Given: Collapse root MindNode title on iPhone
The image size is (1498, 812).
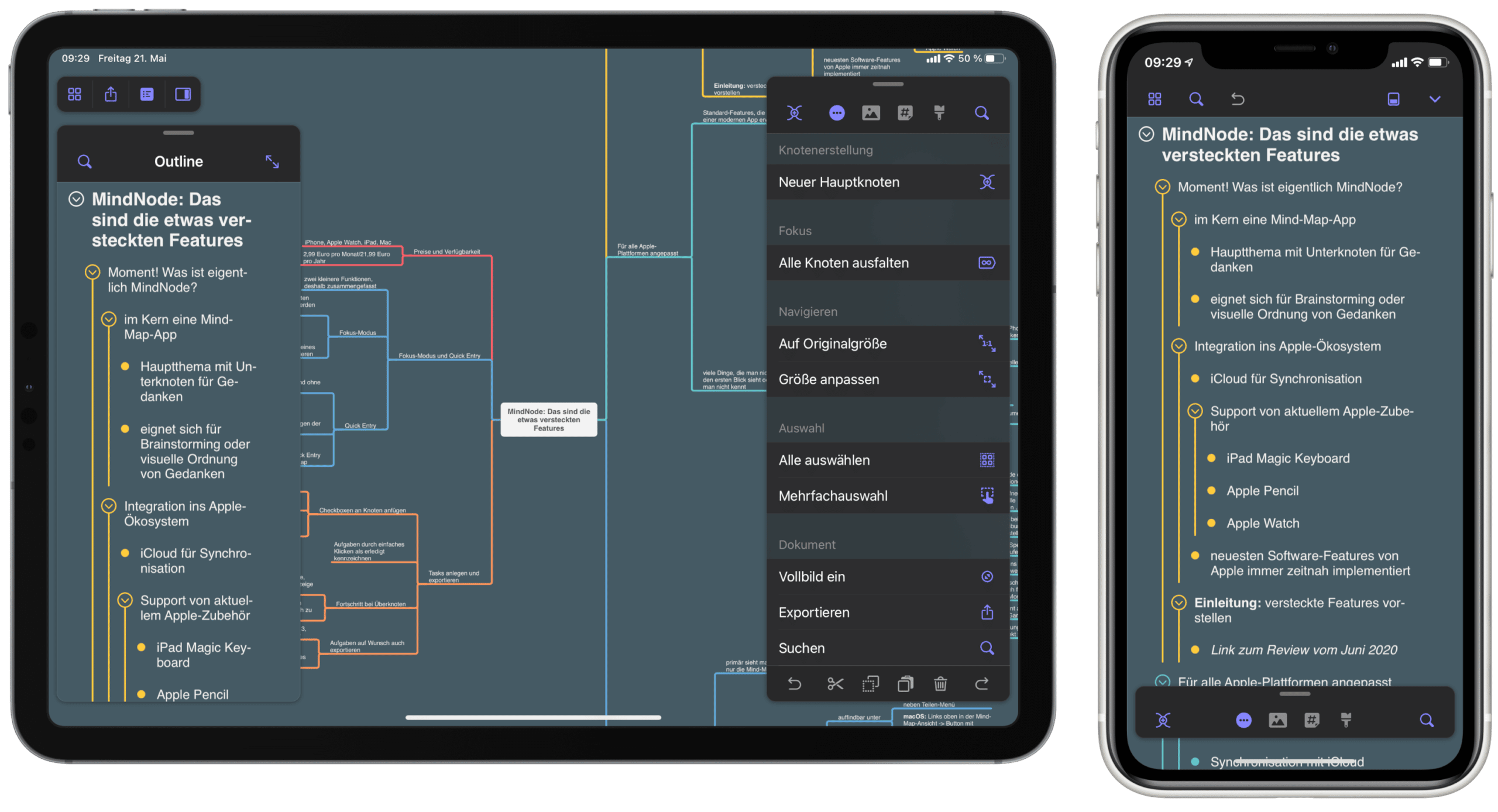Looking at the screenshot, I should pos(1146,134).
